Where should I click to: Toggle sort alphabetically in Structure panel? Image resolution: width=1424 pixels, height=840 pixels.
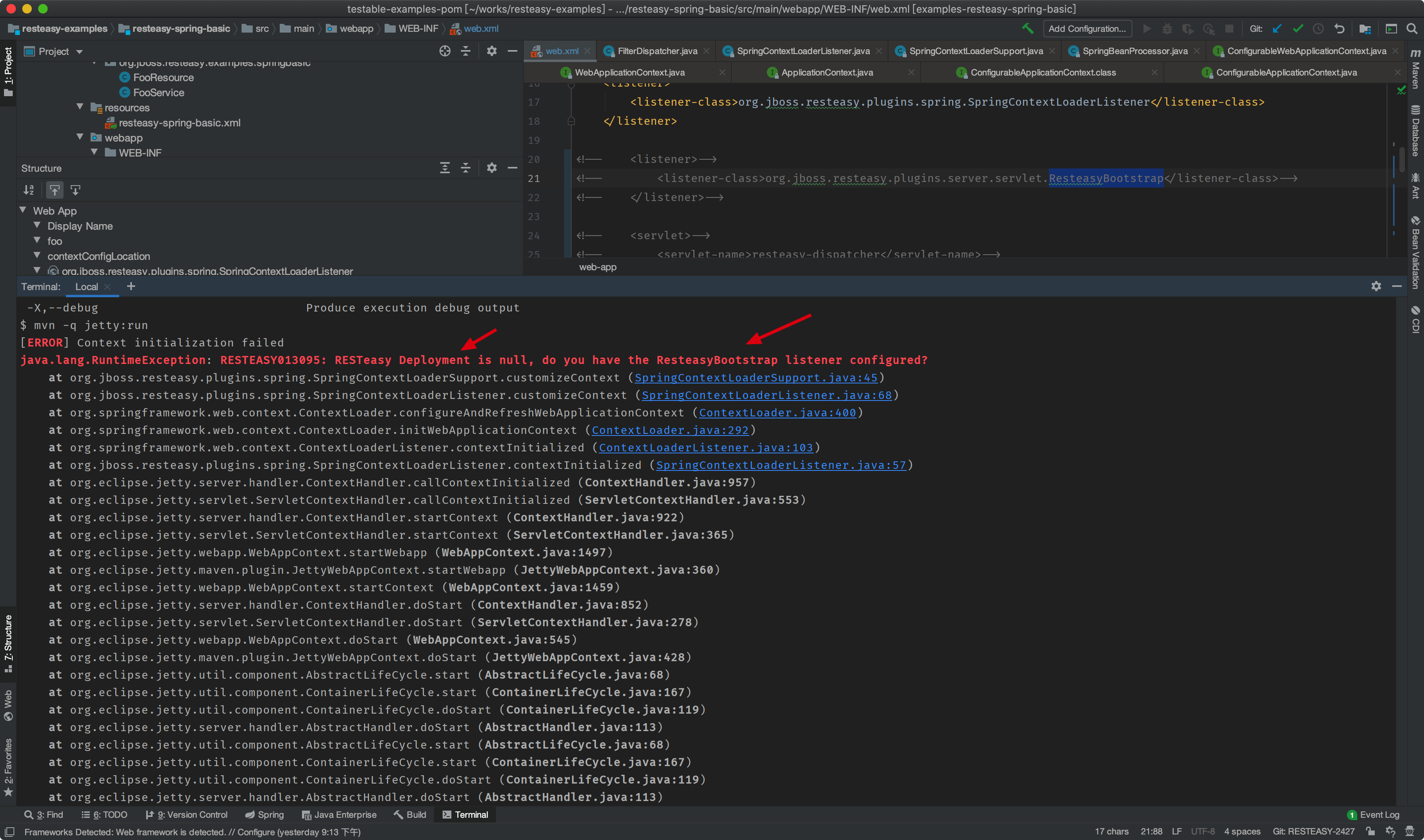pyautogui.click(x=28, y=190)
